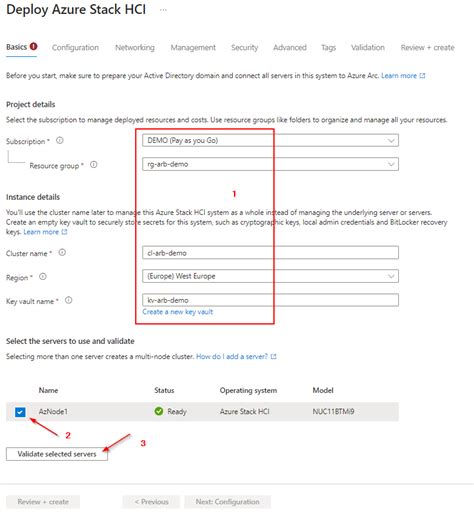The width and height of the screenshot is (474, 514).
Task: Switch to the Validation tab
Action: (x=368, y=48)
